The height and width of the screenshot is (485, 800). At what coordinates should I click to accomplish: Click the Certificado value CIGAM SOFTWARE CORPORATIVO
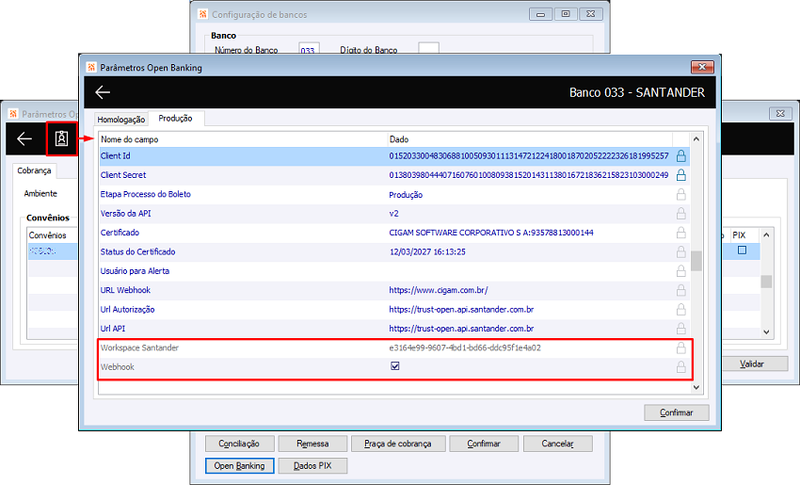point(491,233)
